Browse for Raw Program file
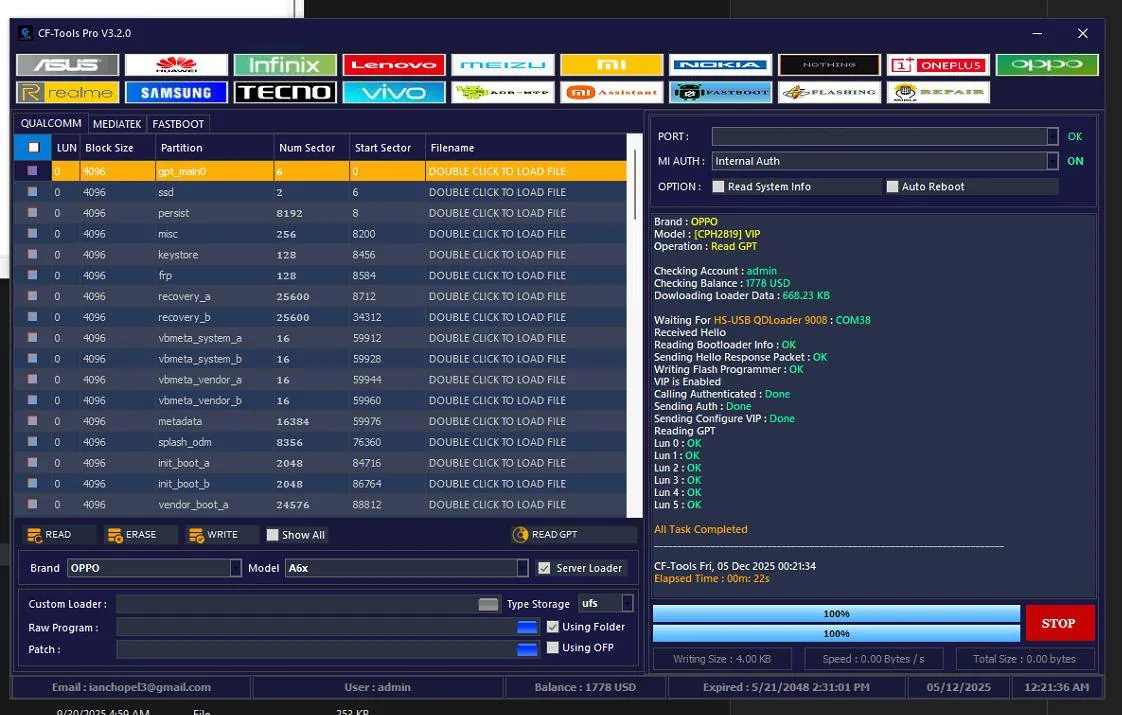This screenshot has height=715, width=1122. (527, 628)
